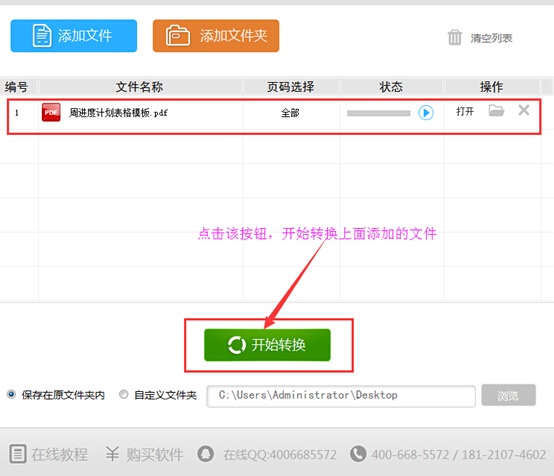
Task: Click the 添加文件夹 button
Action: [x=216, y=36]
